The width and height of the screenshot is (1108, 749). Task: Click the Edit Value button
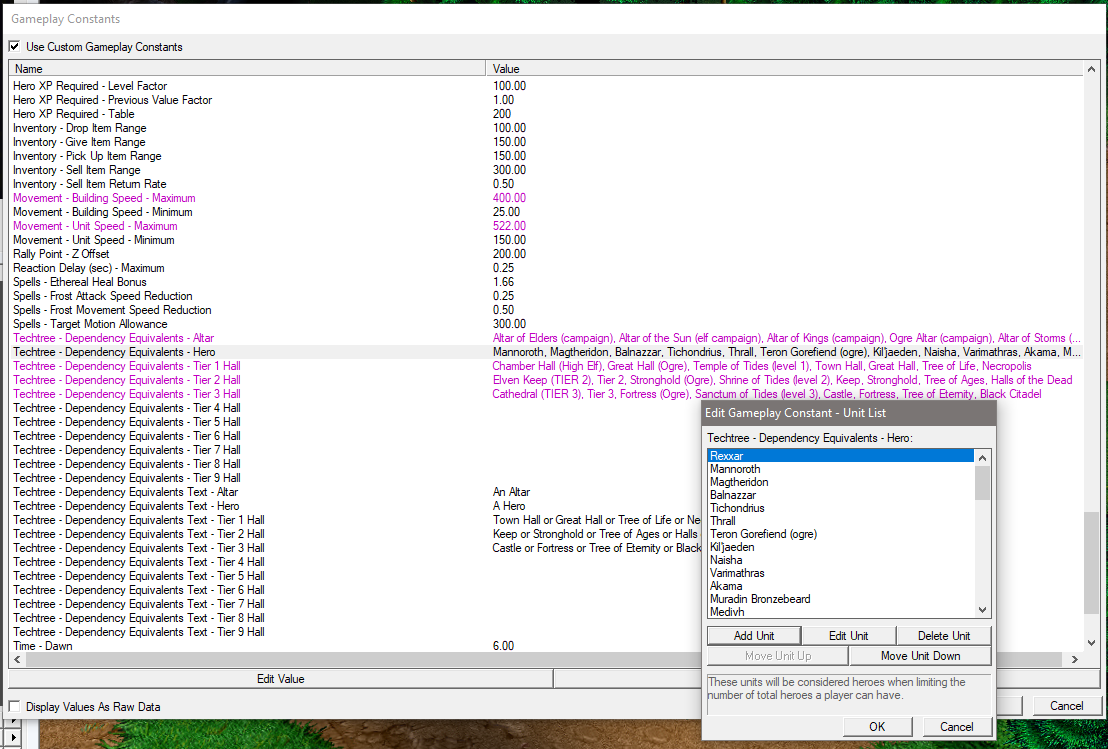281,678
